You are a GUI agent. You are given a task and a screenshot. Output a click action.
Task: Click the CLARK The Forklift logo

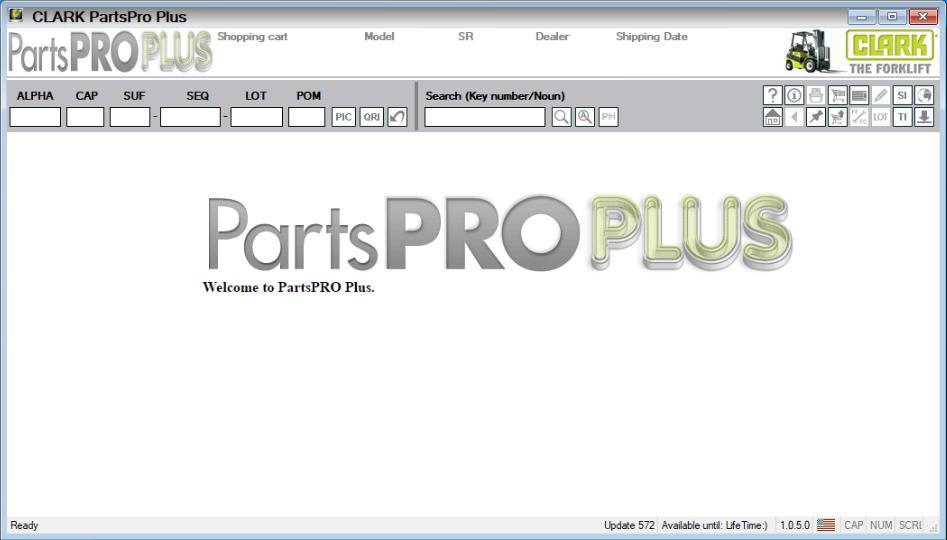[x=890, y=53]
